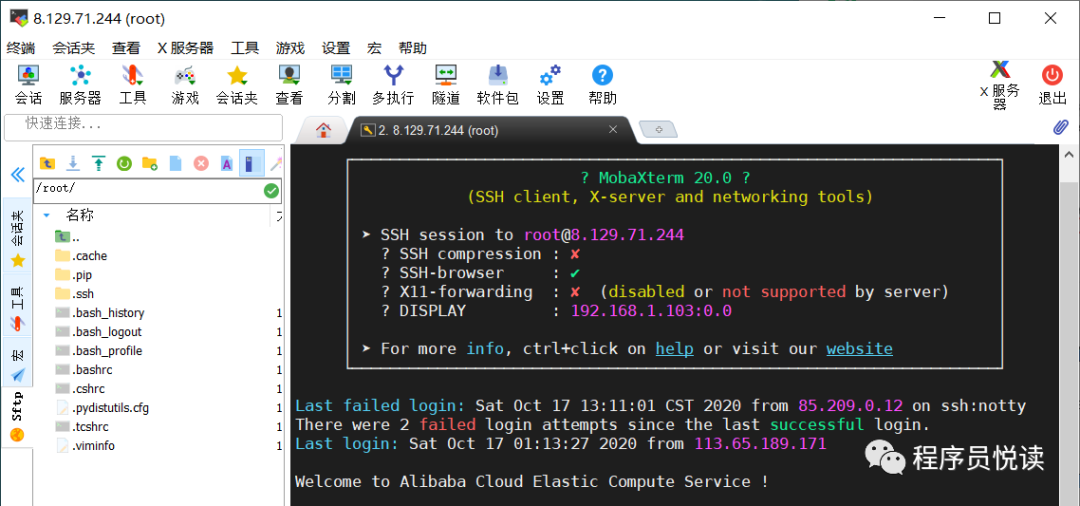Go to parent folder in SFTP toolbar
Image resolution: width=1080 pixels, height=506 pixels.
(x=47, y=163)
